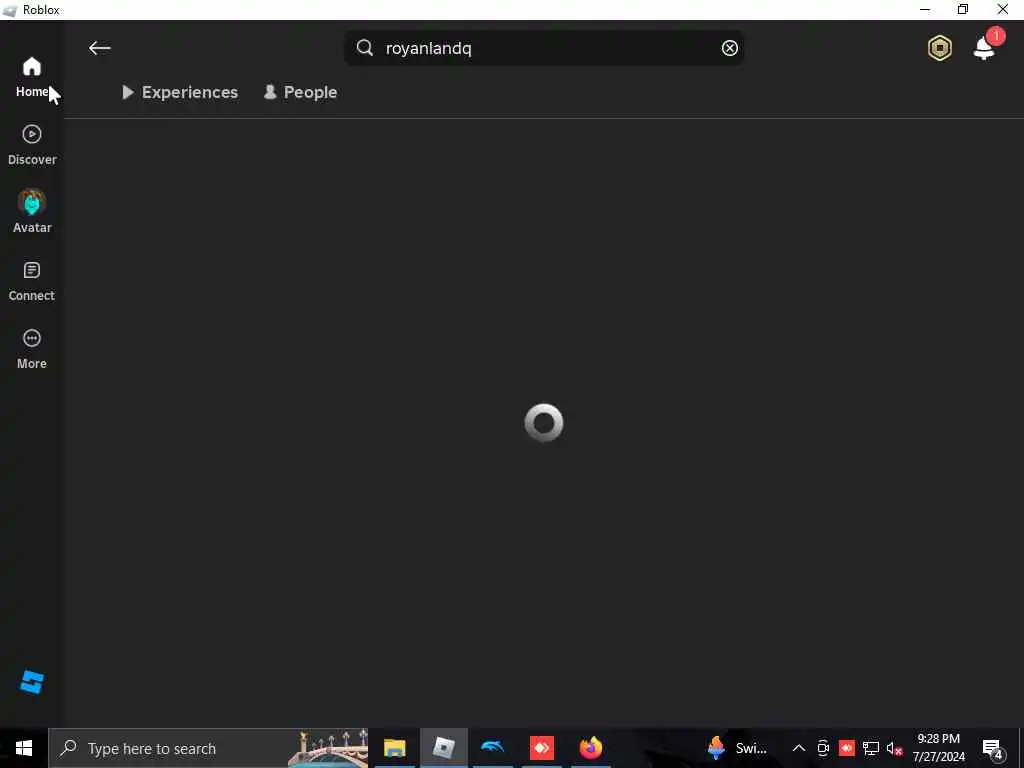1024x768 pixels.
Task: Launch Firefox from the taskbar
Action: pyautogui.click(x=590, y=748)
